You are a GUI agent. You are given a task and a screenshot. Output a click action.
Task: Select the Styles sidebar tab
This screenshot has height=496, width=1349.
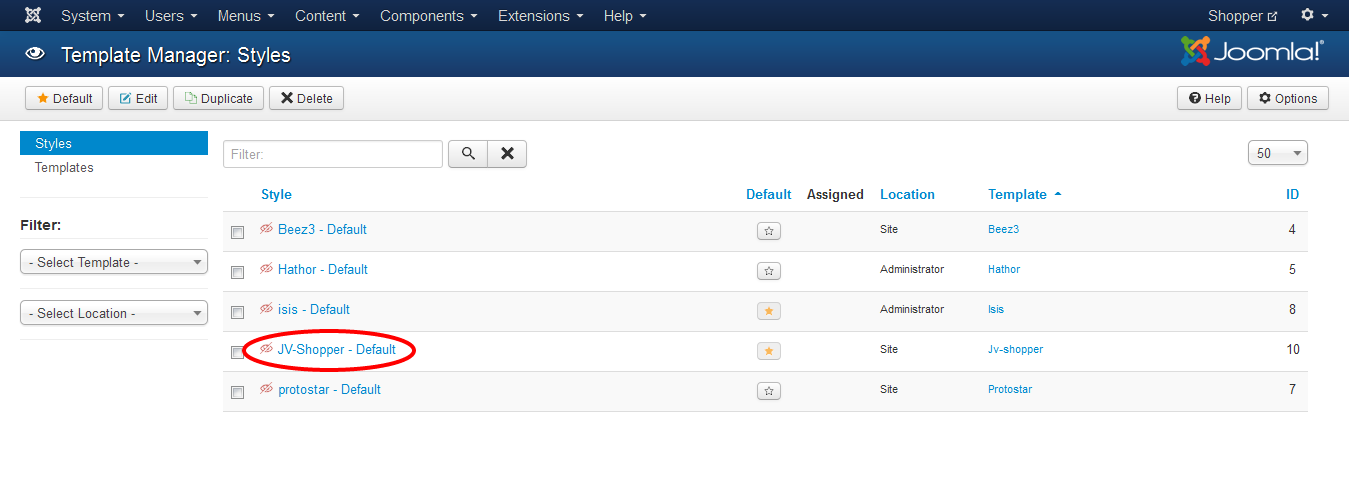(114, 143)
